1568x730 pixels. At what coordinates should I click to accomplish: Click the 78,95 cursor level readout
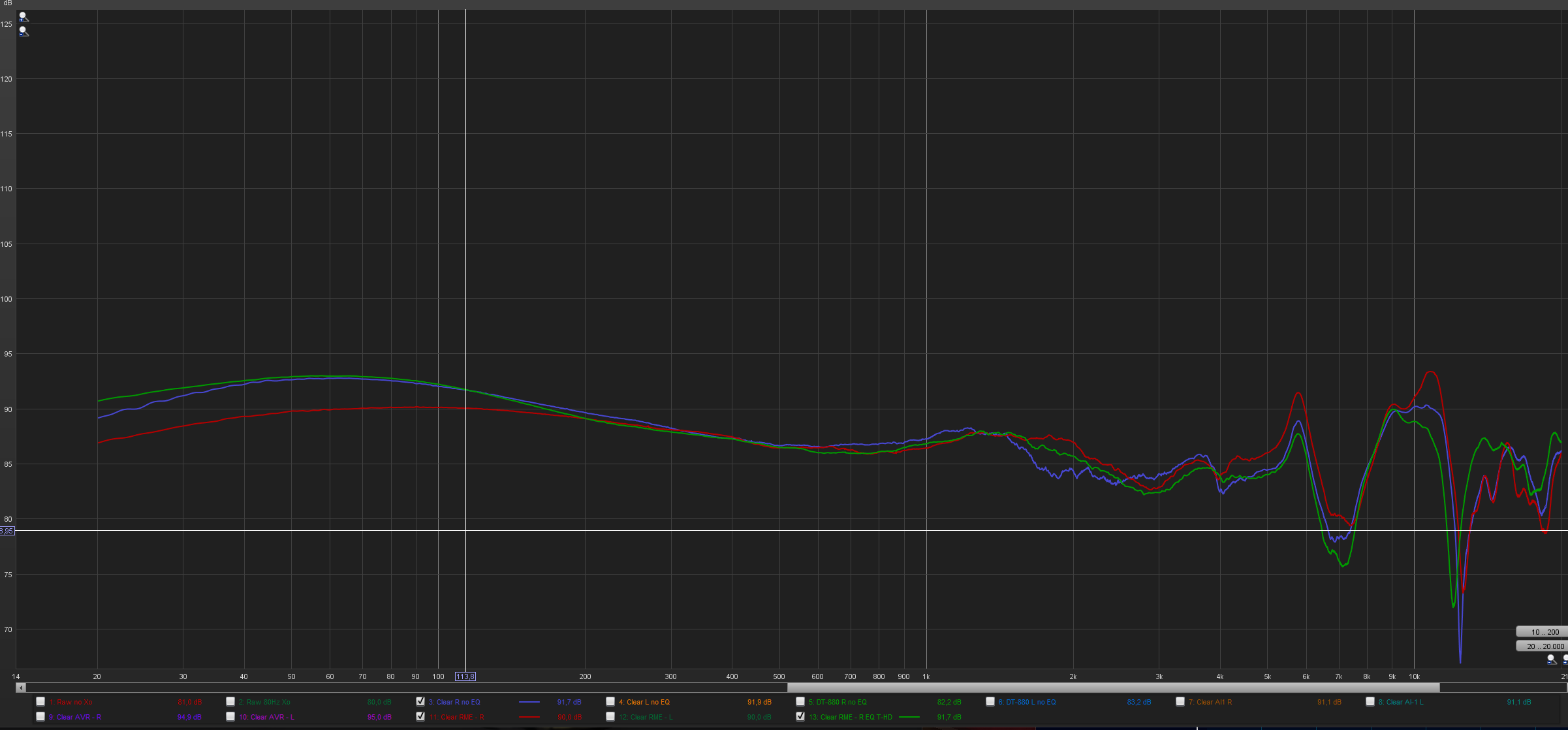7,531
